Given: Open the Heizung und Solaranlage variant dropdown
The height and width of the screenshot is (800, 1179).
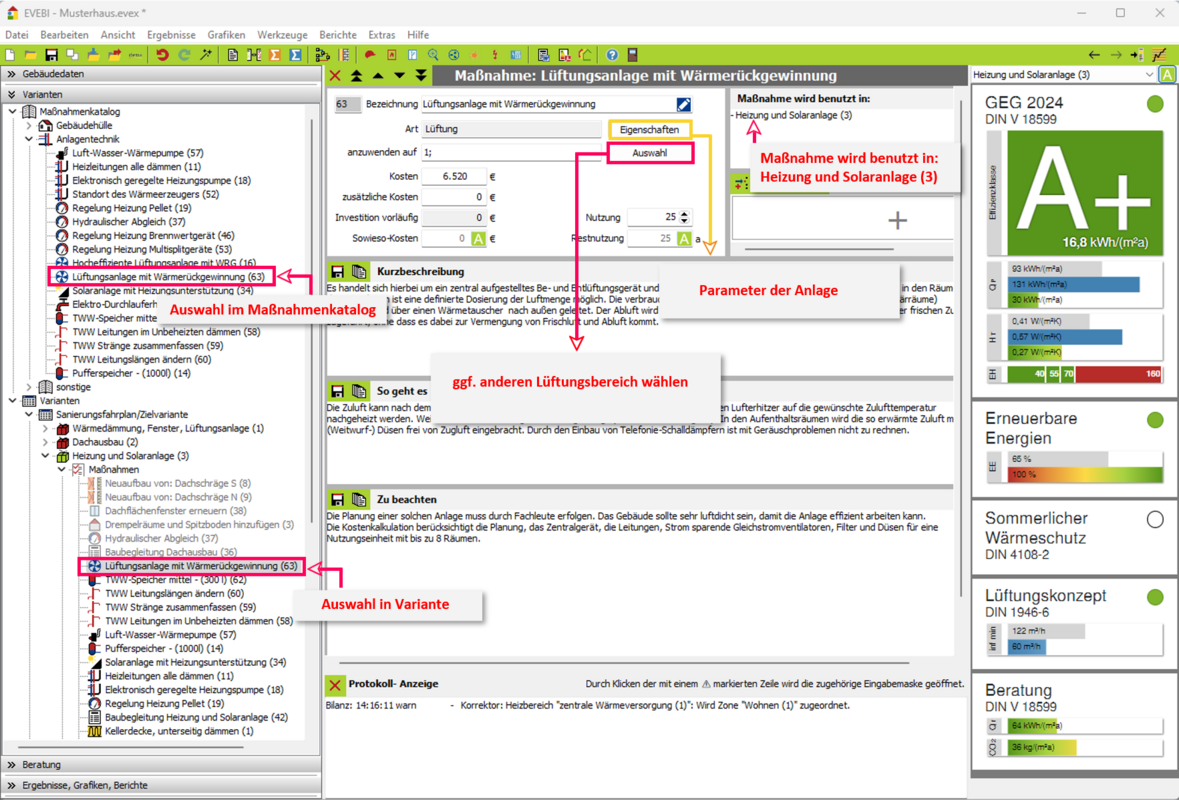Looking at the screenshot, I should (1148, 75).
